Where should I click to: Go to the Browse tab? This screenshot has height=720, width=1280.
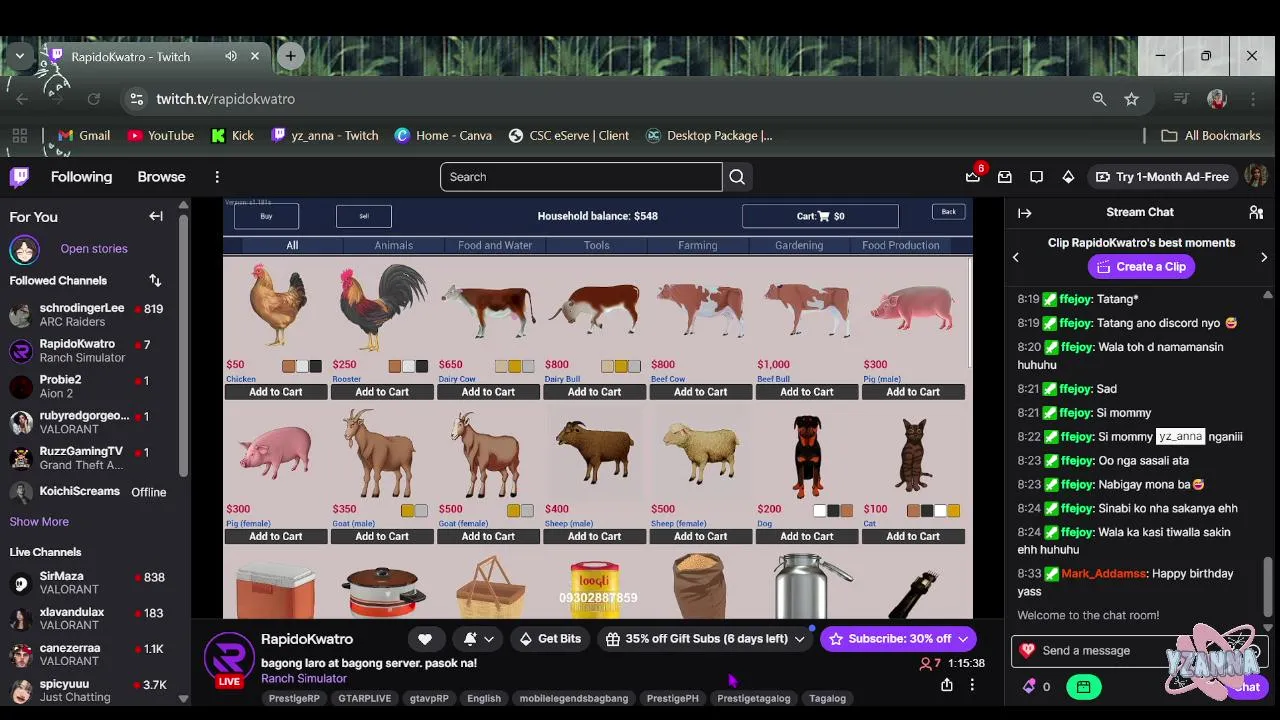point(161,177)
